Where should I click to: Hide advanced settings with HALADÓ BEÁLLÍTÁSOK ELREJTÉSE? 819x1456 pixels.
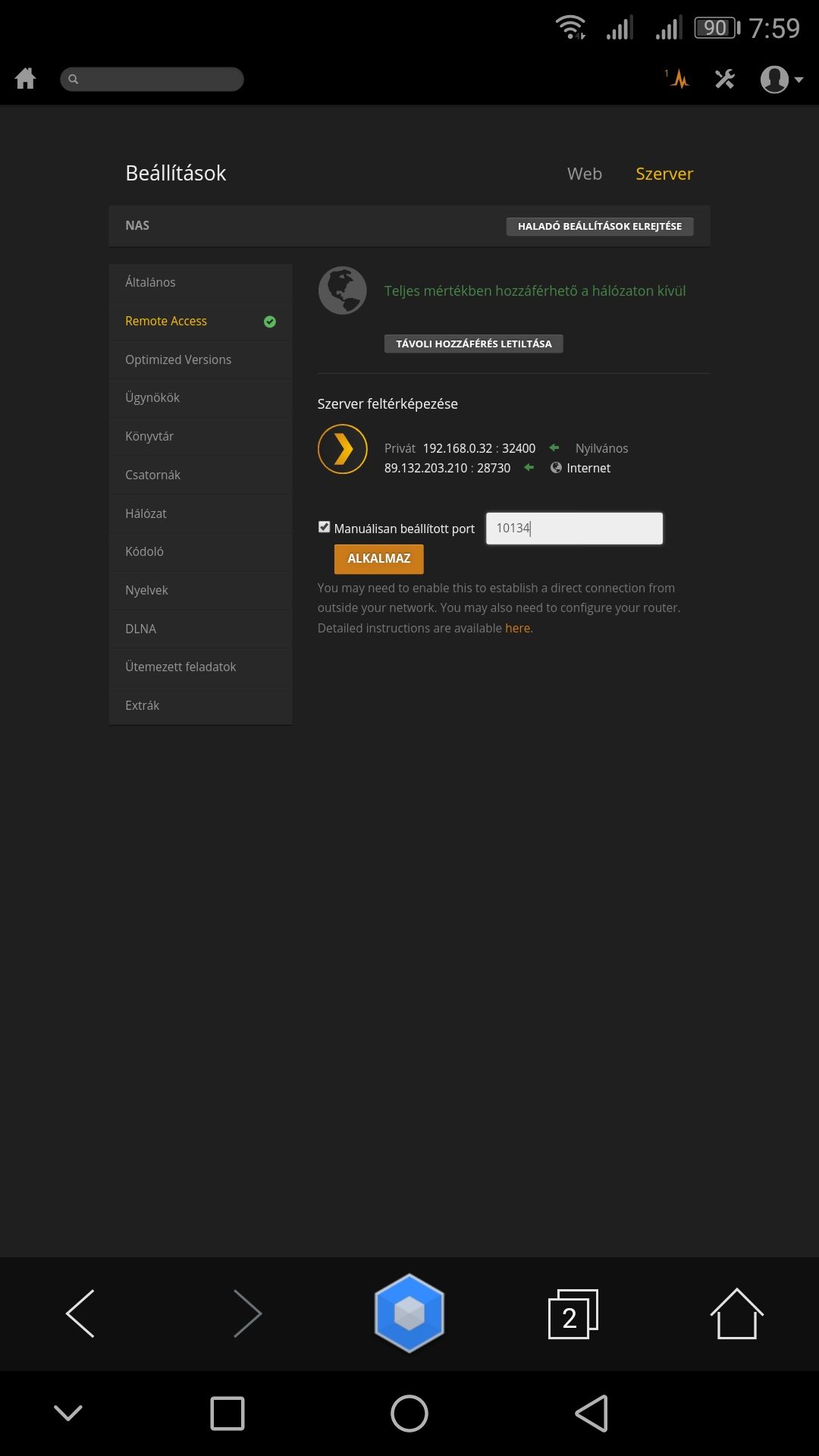600,226
